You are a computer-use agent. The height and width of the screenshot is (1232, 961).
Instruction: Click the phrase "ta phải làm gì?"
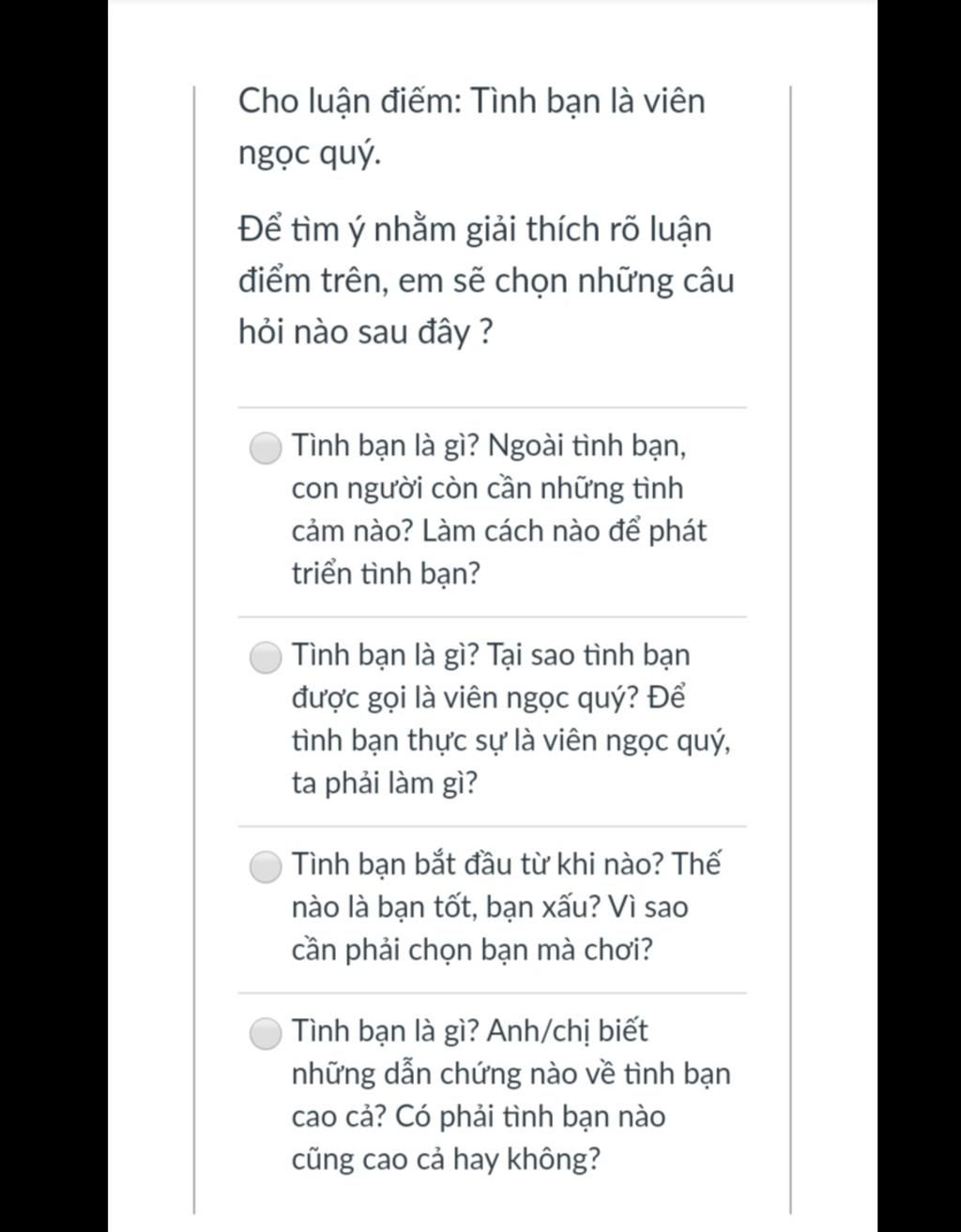384,783
